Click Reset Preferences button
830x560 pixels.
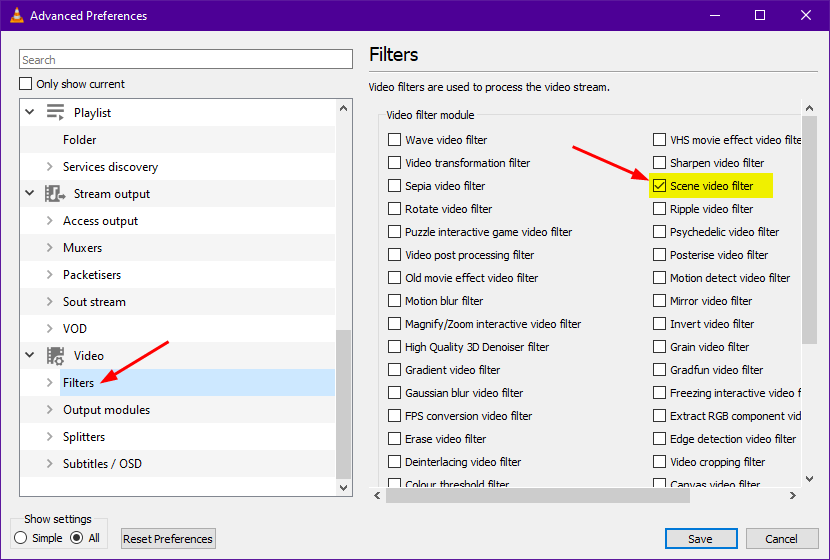point(168,539)
